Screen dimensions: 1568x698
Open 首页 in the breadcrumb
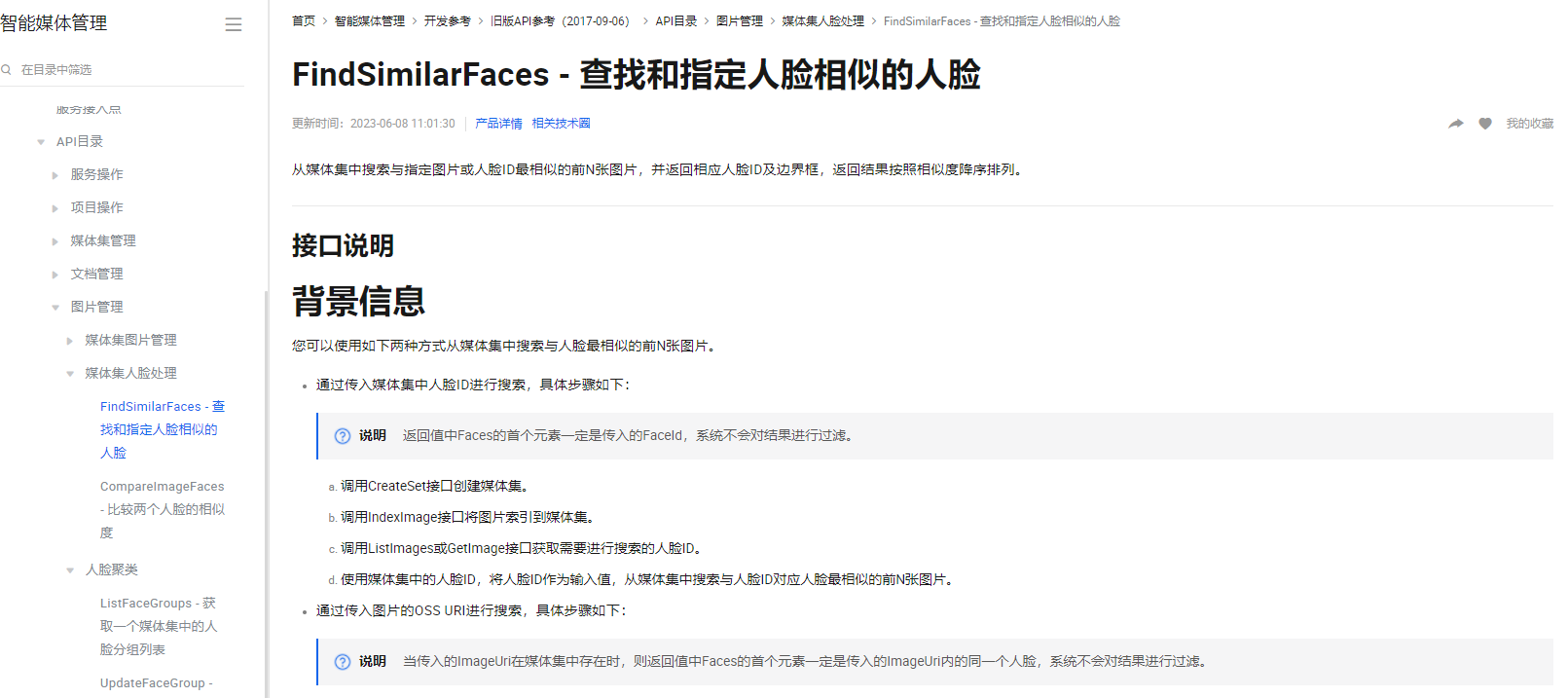pos(304,21)
